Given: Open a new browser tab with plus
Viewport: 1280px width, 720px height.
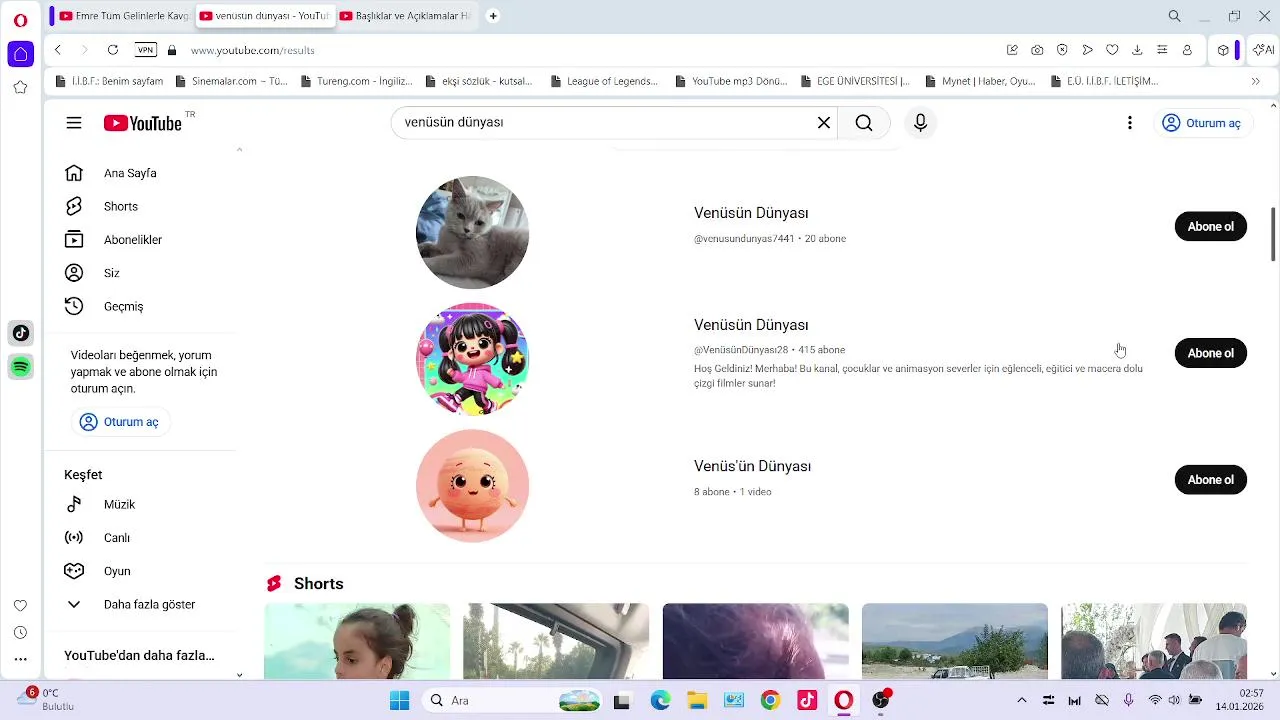Looking at the screenshot, I should [x=493, y=16].
